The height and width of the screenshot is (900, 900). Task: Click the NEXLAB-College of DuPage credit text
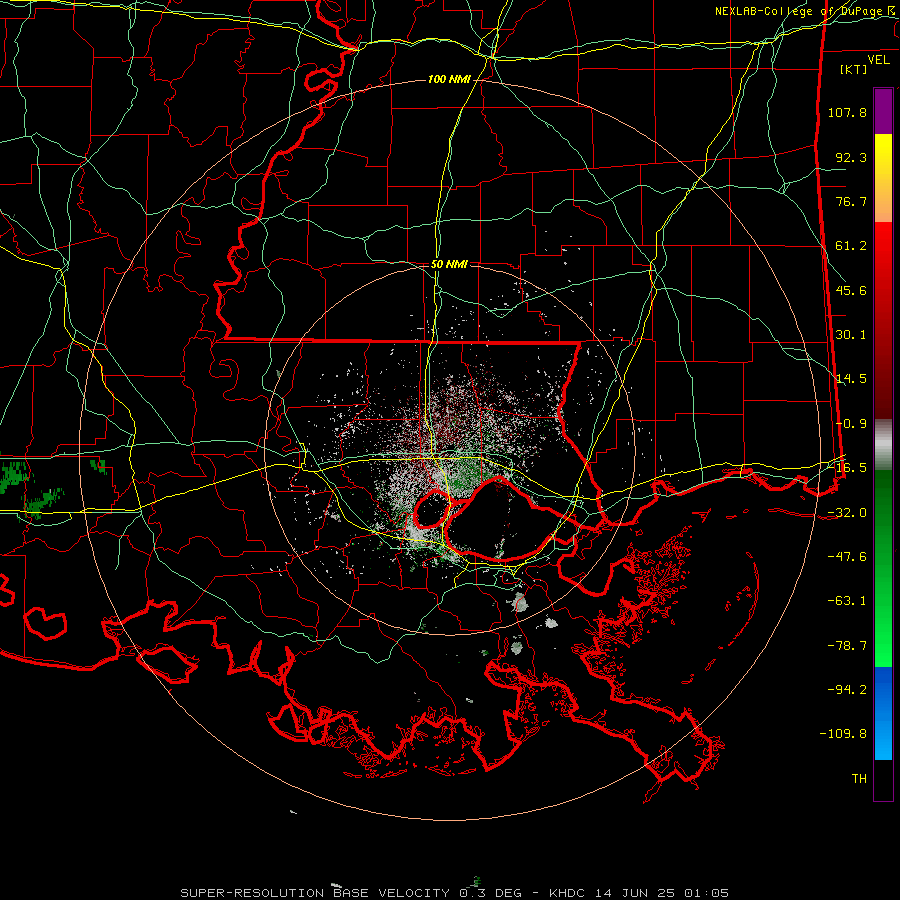point(800,11)
